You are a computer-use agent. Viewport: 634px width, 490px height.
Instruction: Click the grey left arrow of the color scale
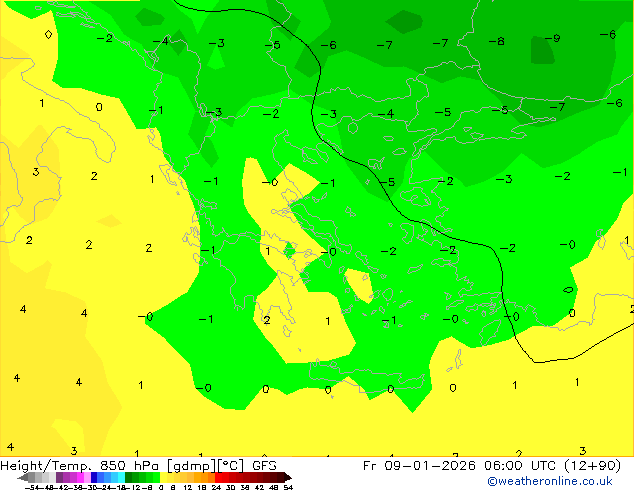[x=23, y=478]
